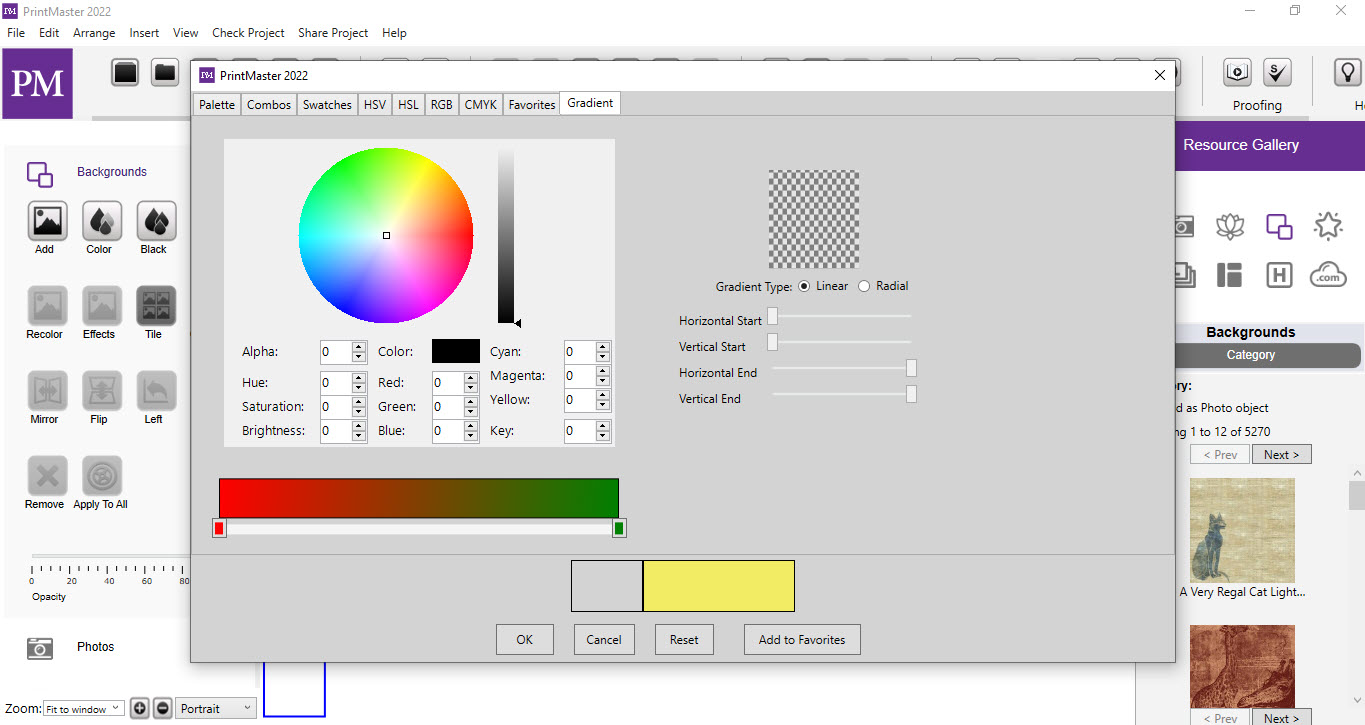Click the Brightness value input field
The width and height of the screenshot is (1365, 725).
pyautogui.click(x=336, y=431)
